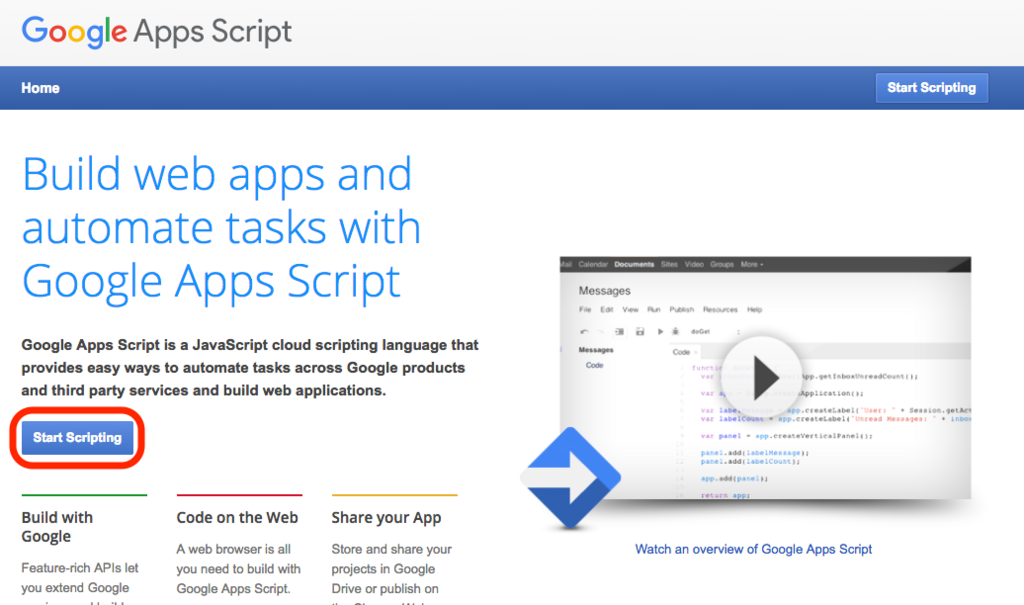
Task: Click the Code on the Web heading
Action: 237,517
